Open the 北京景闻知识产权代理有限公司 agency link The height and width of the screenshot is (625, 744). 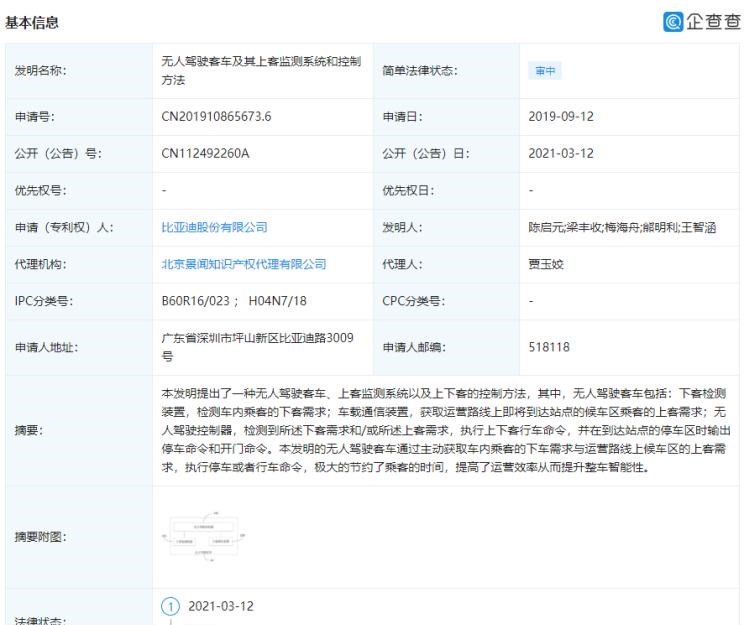(x=244, y=264)
